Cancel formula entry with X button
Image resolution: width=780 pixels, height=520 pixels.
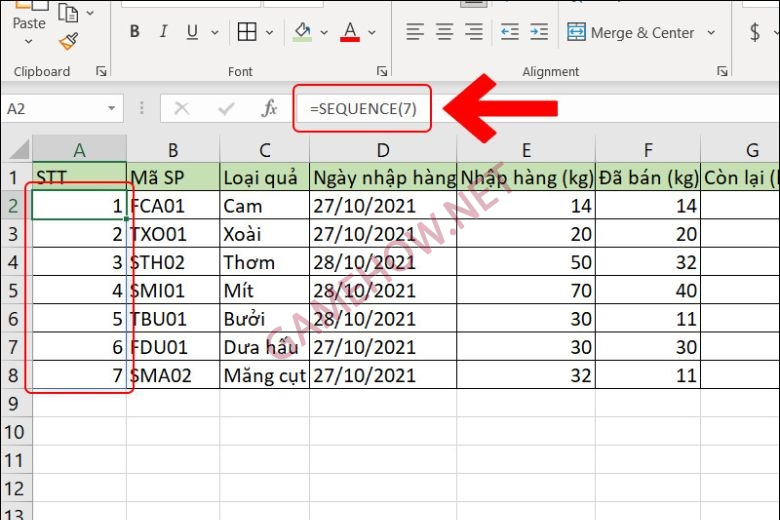coord(182,108)
